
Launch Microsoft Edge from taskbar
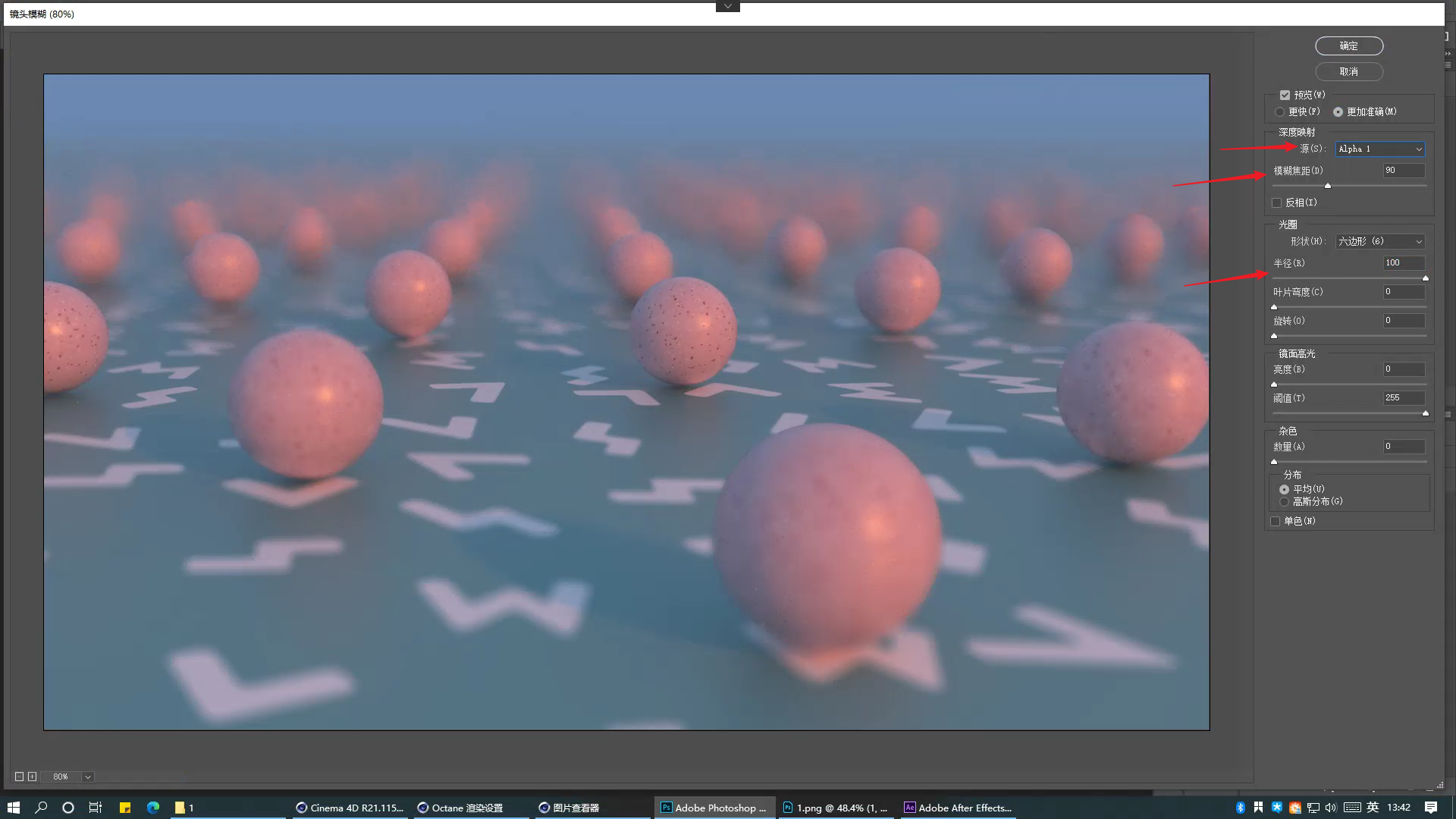pyautogui.click(x=153, y=808)
